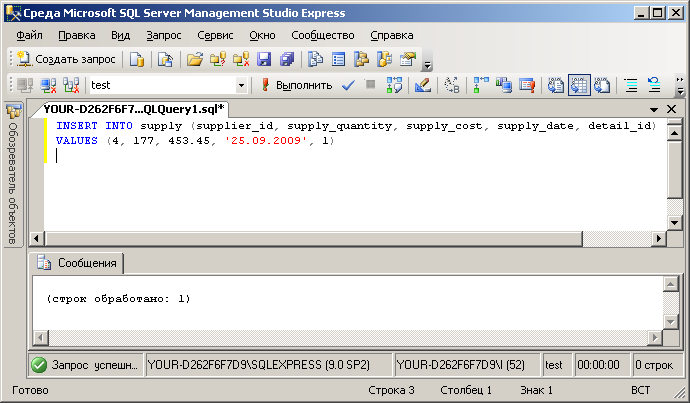The image size is (690, 403).
Task: Select the YOUR-D262F6F7...QLQuery1.sql* tab
Action: coord(132,109)
